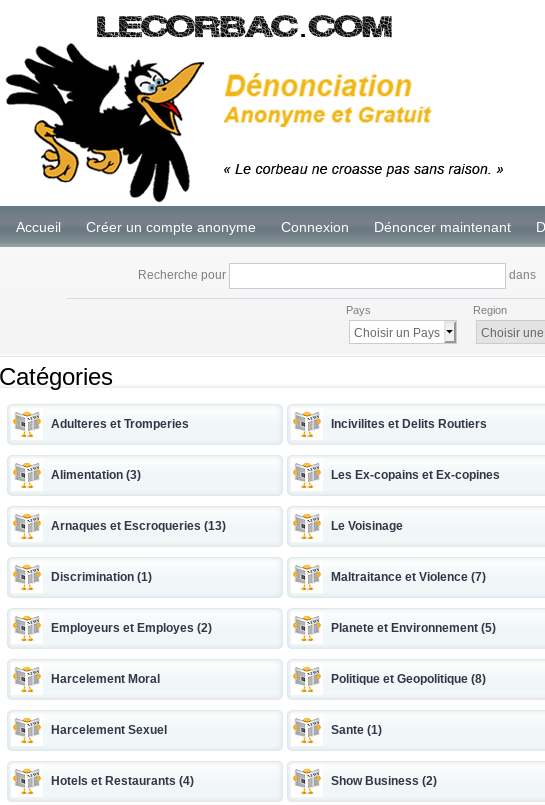
Task: Click the newspaper icon beside Les Ex-copains et Ex-copines
Action: tap(307, 475)
